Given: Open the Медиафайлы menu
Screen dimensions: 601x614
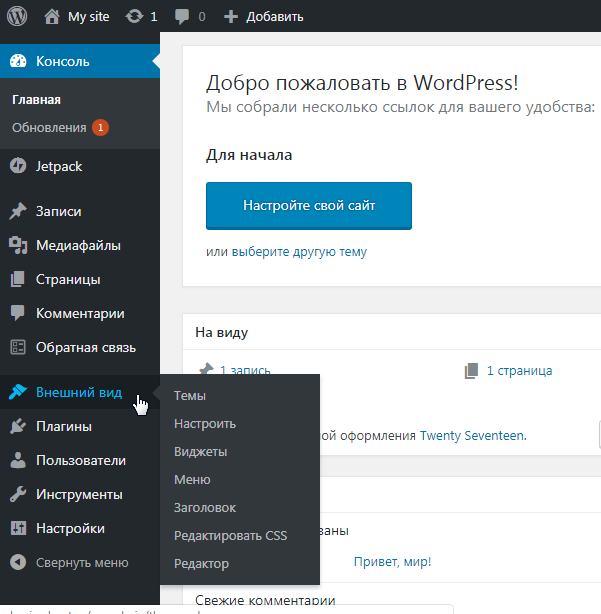Looking at the screenshot, I should pyautogui.click(x=80, y=246).
